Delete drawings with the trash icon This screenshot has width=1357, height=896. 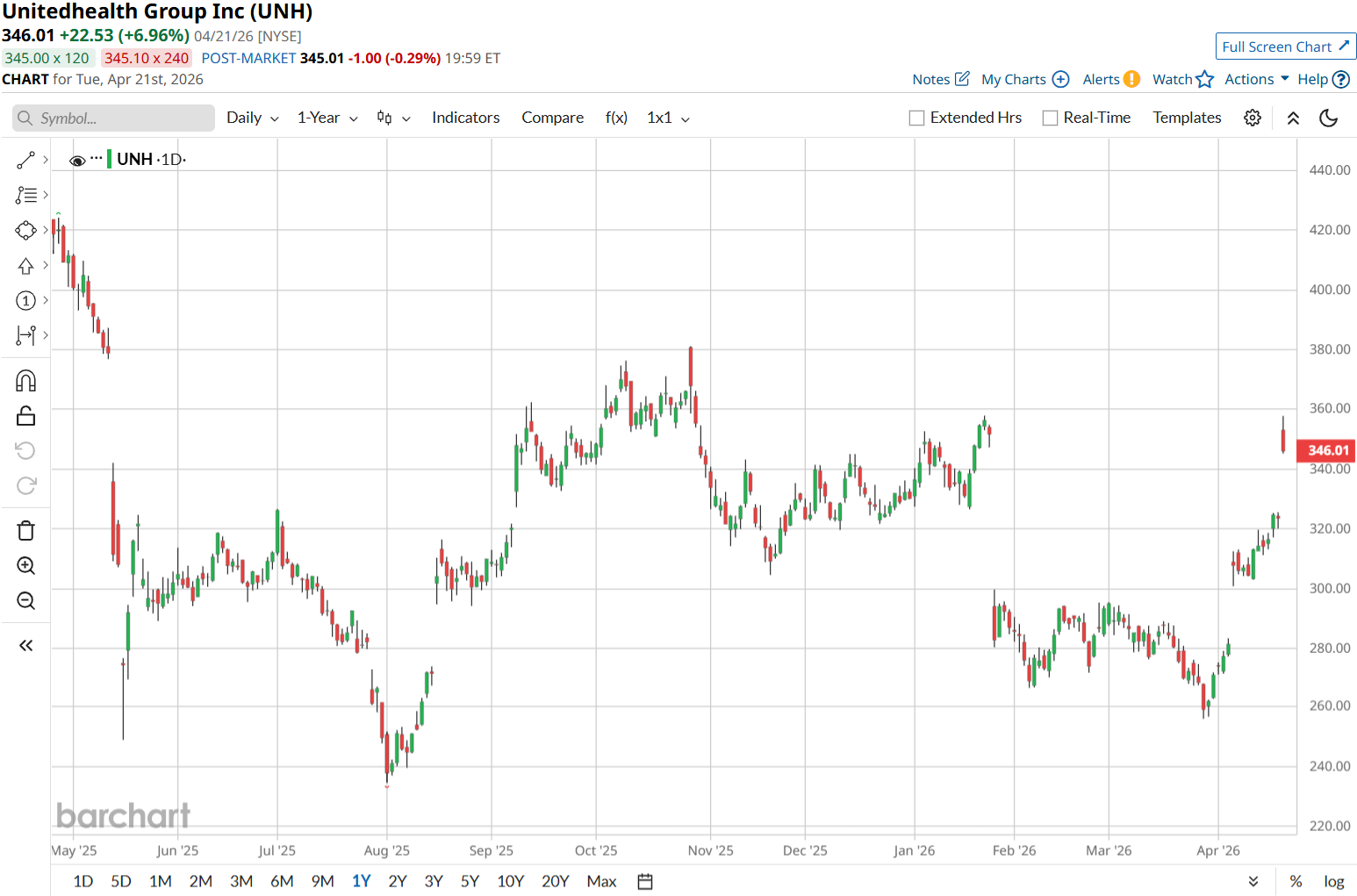coord(25,531)
